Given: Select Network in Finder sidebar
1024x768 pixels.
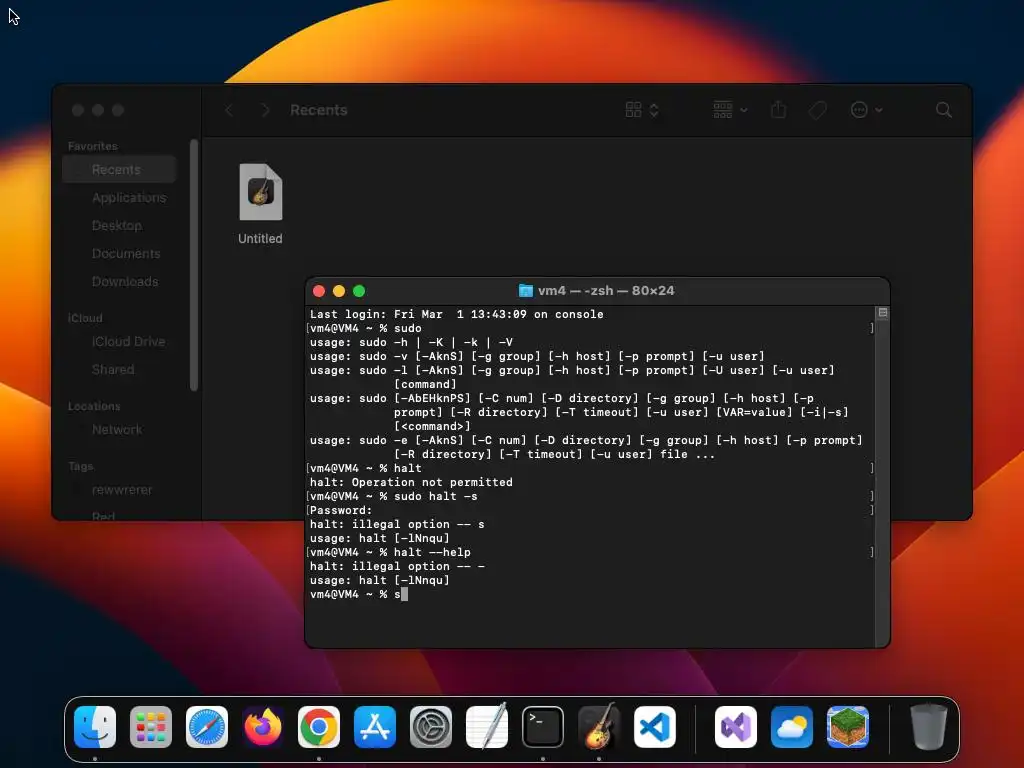Looking at the screenshot, I should point(119,430).
